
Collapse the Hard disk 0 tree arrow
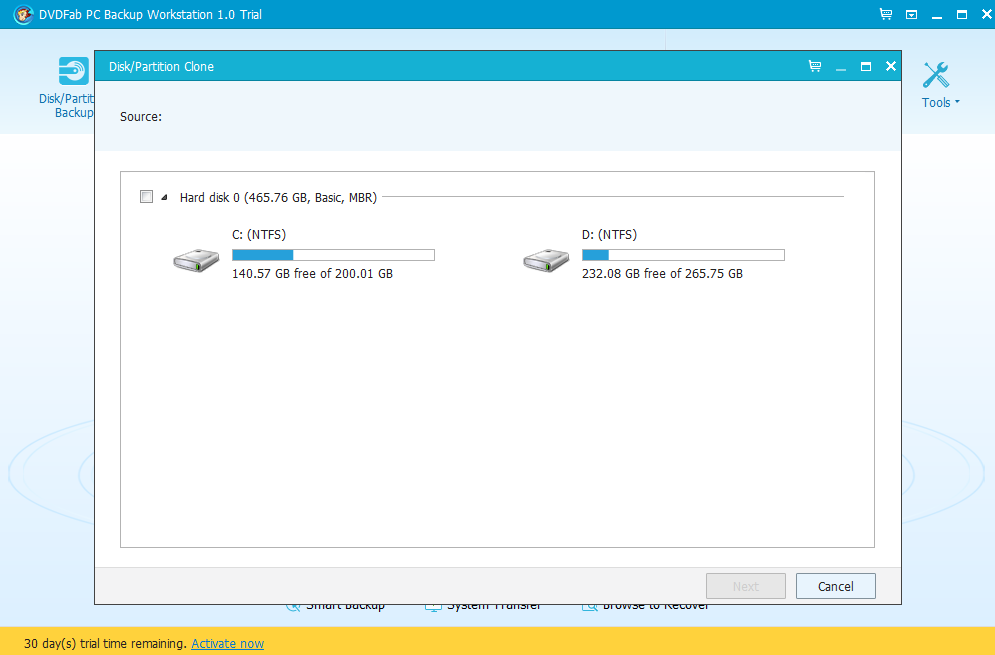point(164,197)
